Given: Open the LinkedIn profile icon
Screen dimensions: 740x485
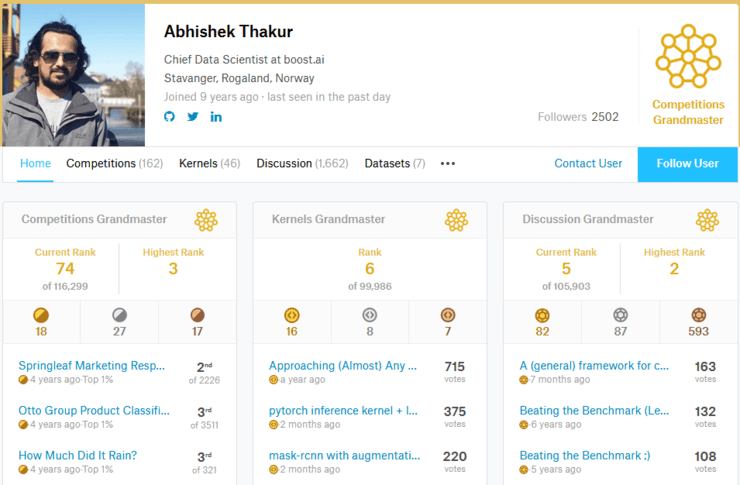Looking at the screenshot, I should pyautogui.click(x=216, y=117).
